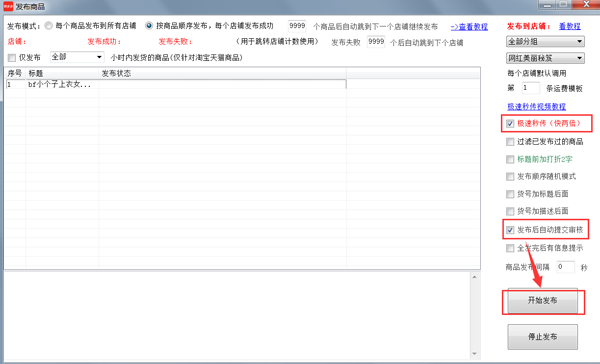Expand the 全部分组 group dropdown
The width and height of the screenshot is (600, 364).
click(x=545, y=41)
